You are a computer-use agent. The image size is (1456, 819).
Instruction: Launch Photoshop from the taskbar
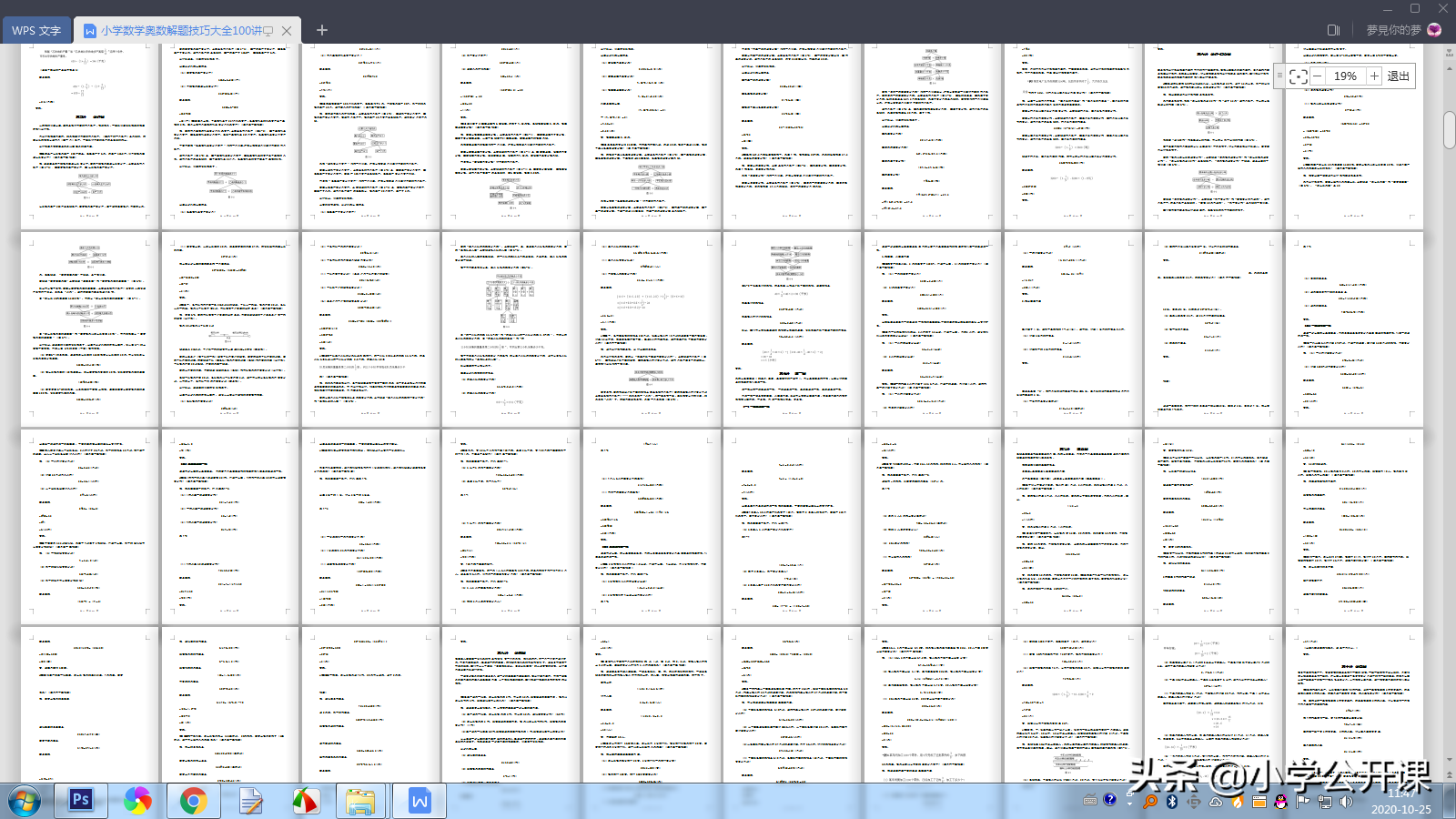(x=81, y=801)
